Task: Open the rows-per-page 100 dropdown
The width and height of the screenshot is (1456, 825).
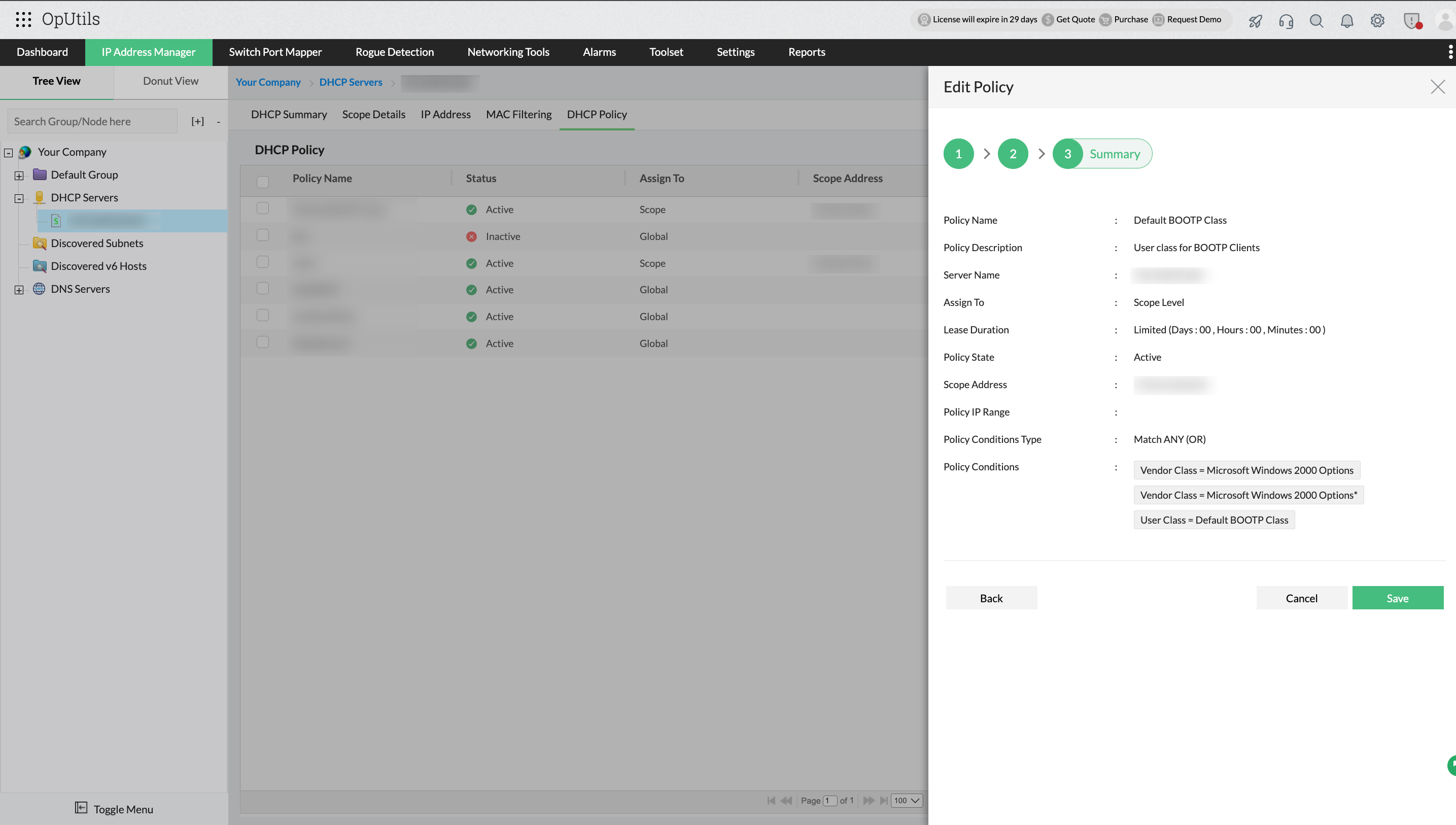Action: point(907,800)
